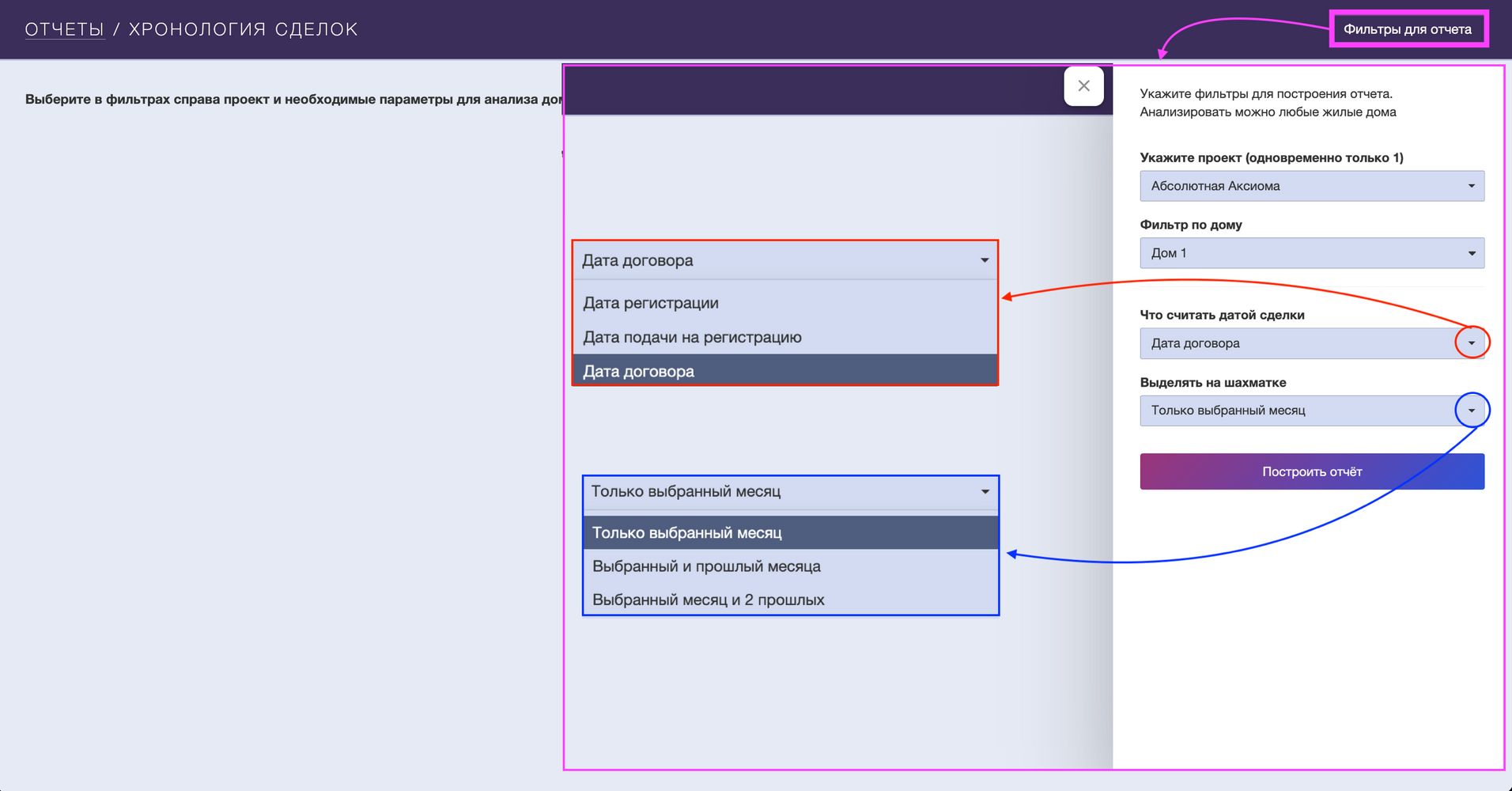Screen dimensions: 1512x791
Task: Click the Фильтры для отчета button
Action: point(1408,29)
